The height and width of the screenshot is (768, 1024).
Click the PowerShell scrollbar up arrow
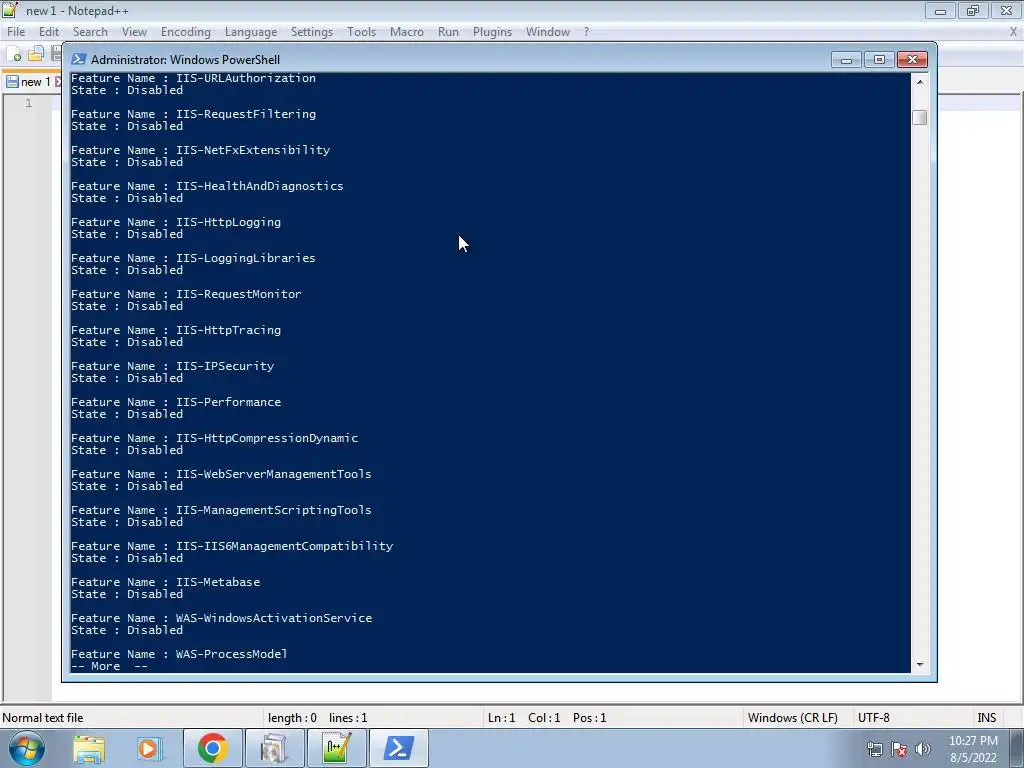(920, 82)
